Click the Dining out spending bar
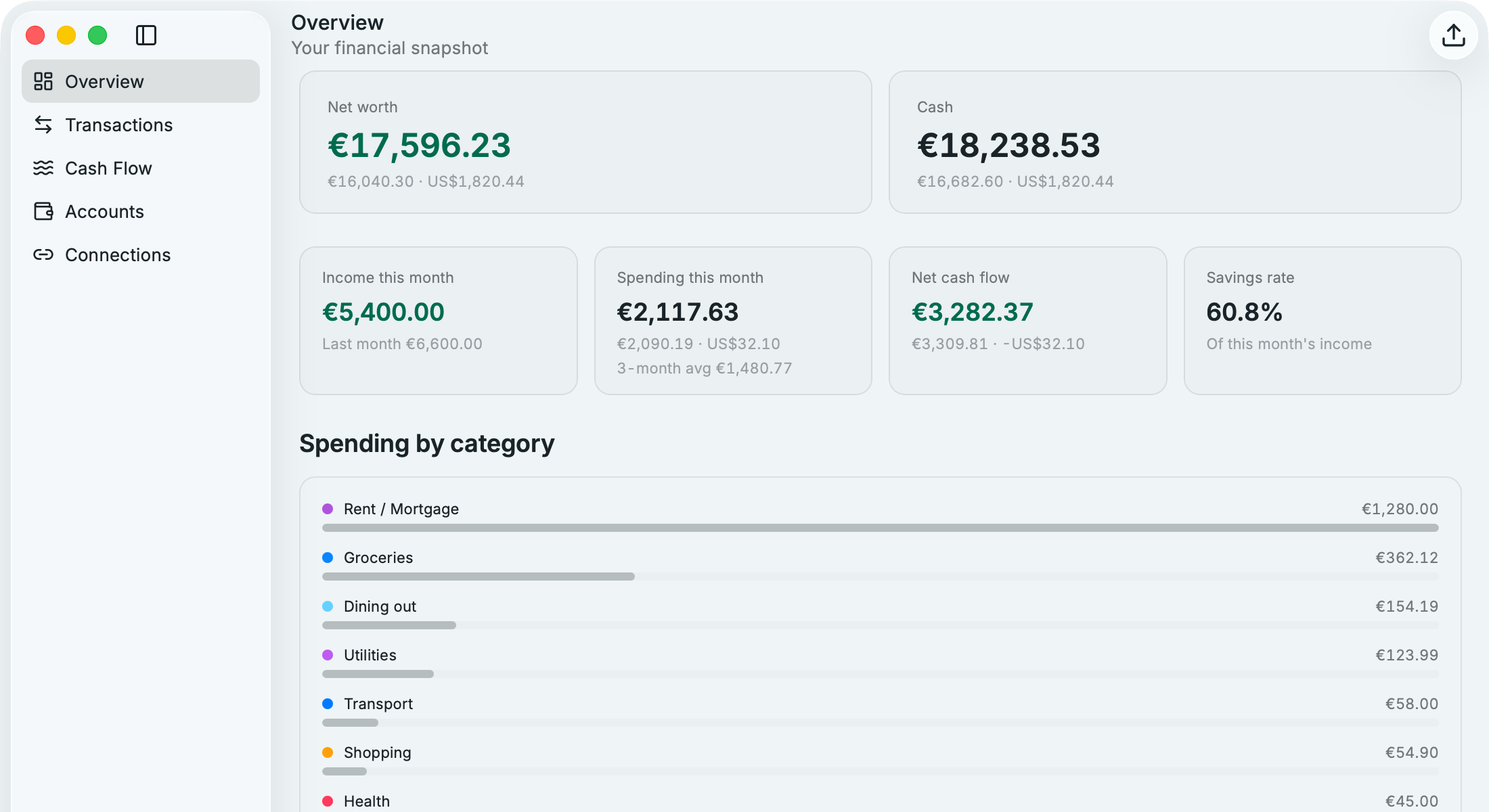Image resolution: width=1489 pixels, height=812 pixels. tap(881, 625)
